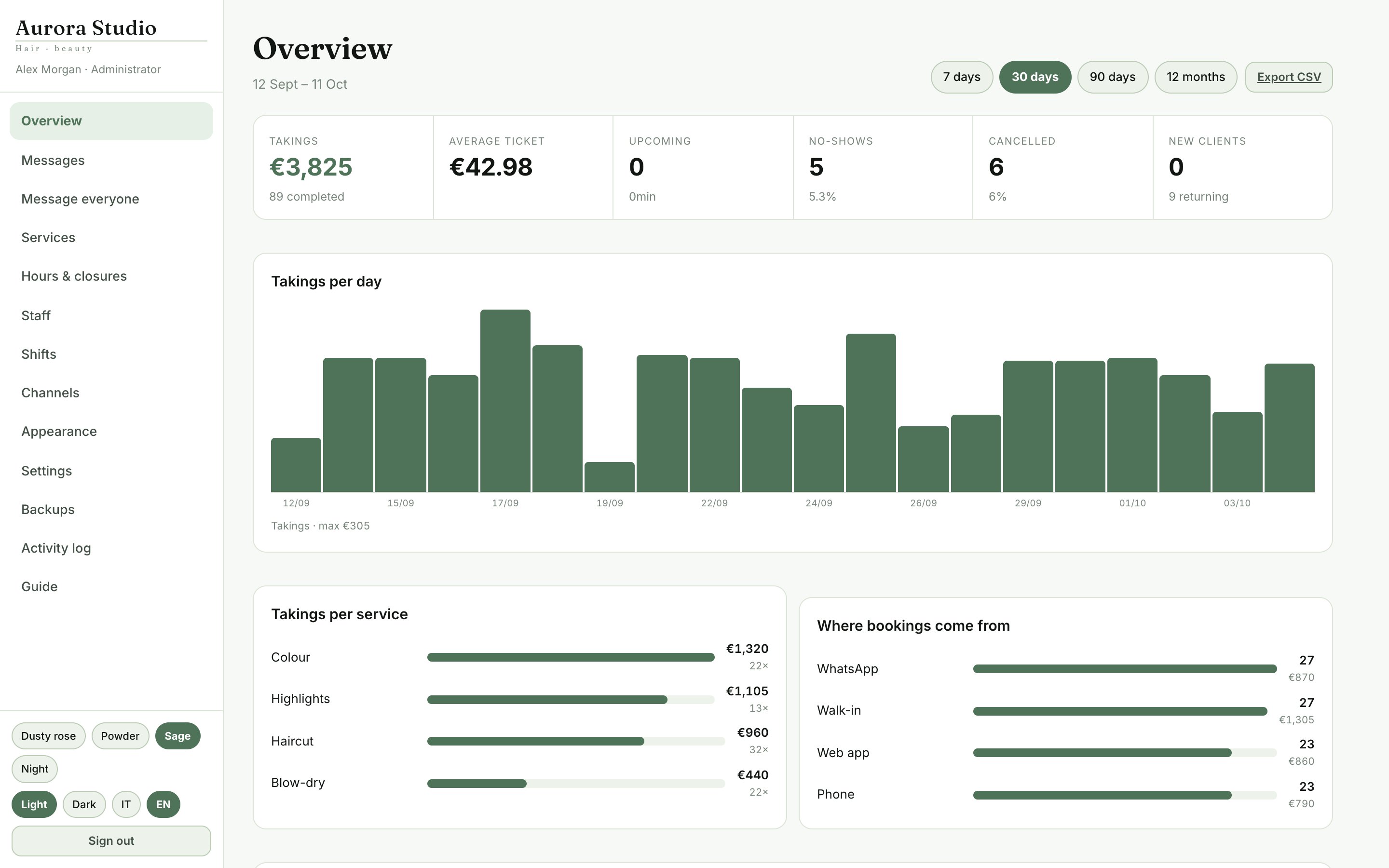The width and height of the screenshot is (1389, 868).
Task: Change language to IT
Action: pos(126,804)
